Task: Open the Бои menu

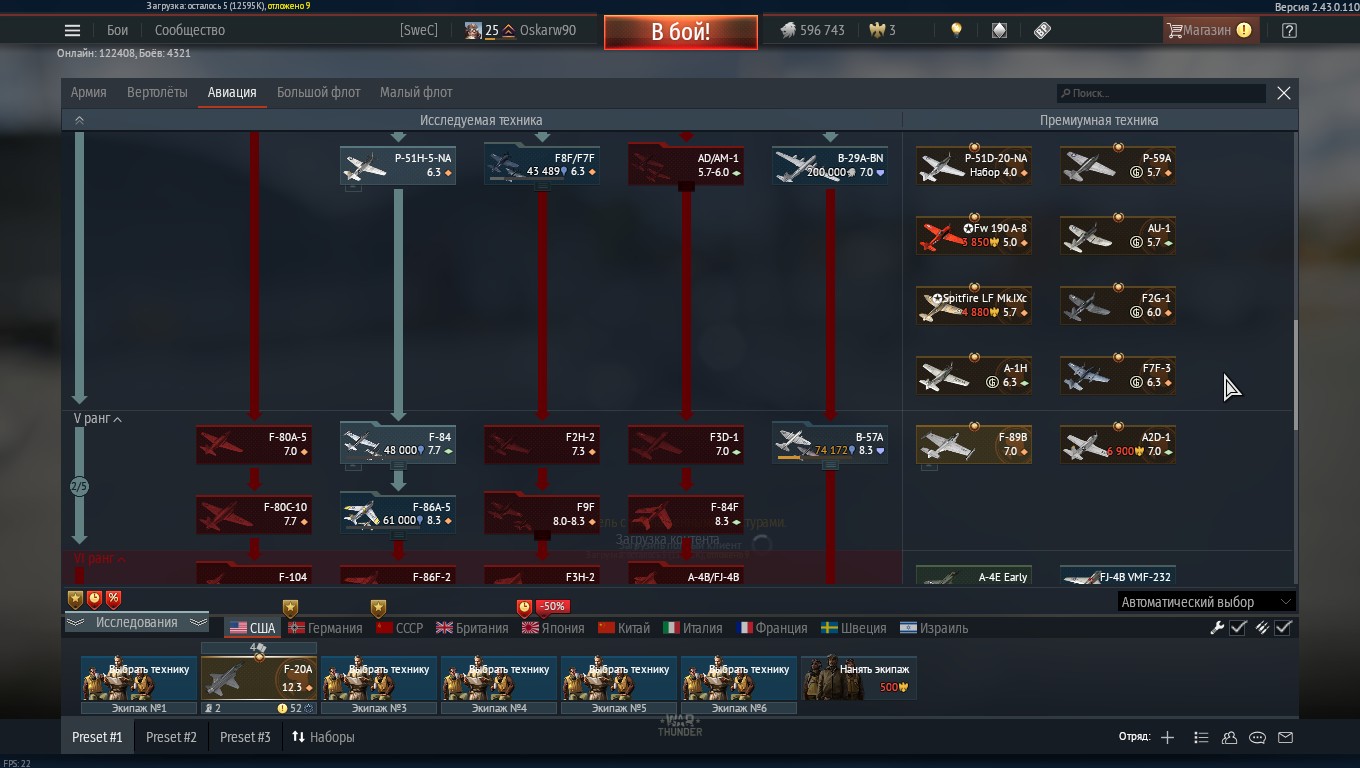Action: pos(117,30)
